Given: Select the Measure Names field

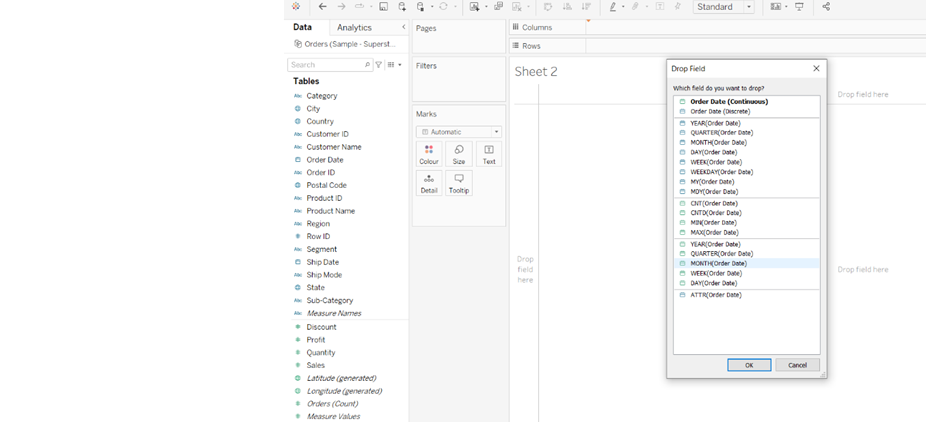Looking at the screenshot, I should pyautogui.click(x=334, y=313).
